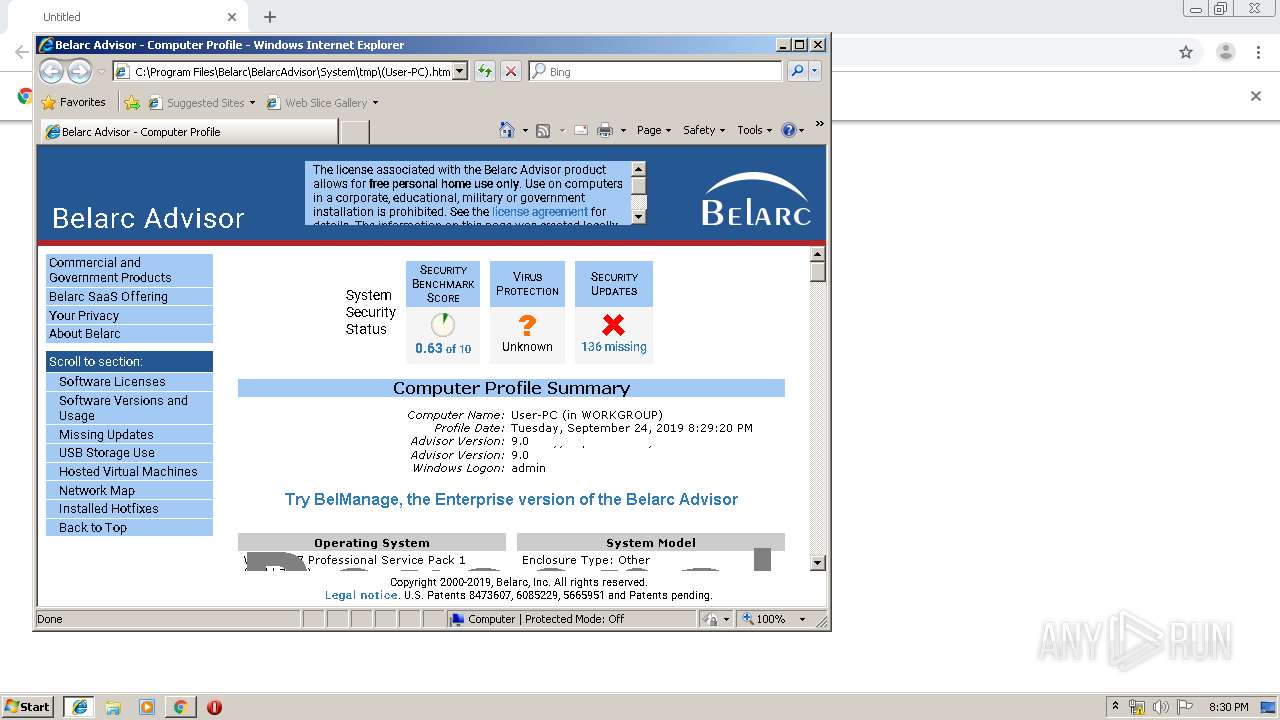Jump to Hosted Virtual Machines section
This screenshot has height=720, width=1280.
pyautogui.click(x=129, y=472)
